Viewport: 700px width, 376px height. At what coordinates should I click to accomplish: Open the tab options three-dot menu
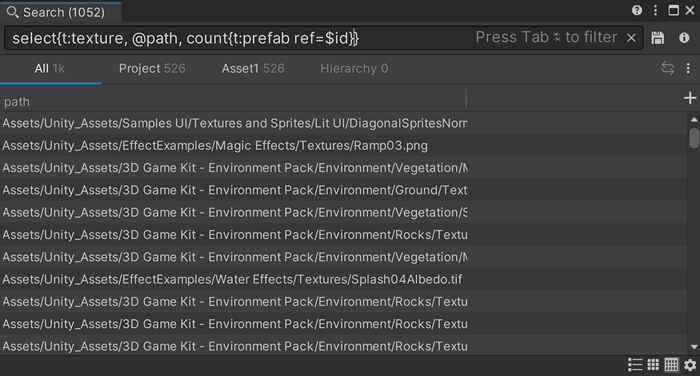coord(688,68)
